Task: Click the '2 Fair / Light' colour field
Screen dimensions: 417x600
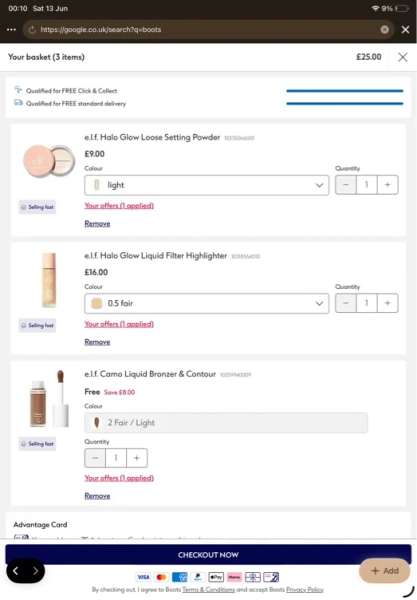Action: 226,423
